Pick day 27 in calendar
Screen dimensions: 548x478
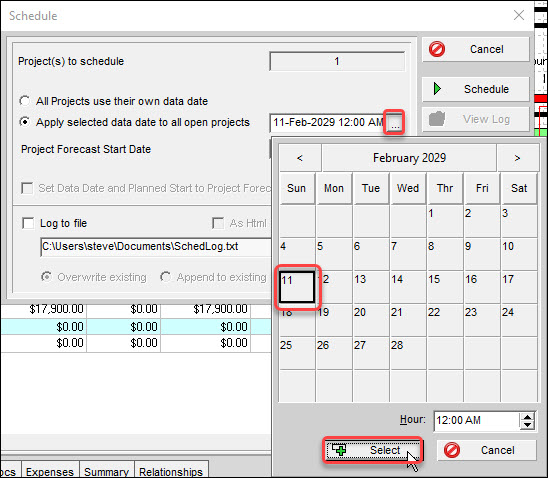click(371, 353)
